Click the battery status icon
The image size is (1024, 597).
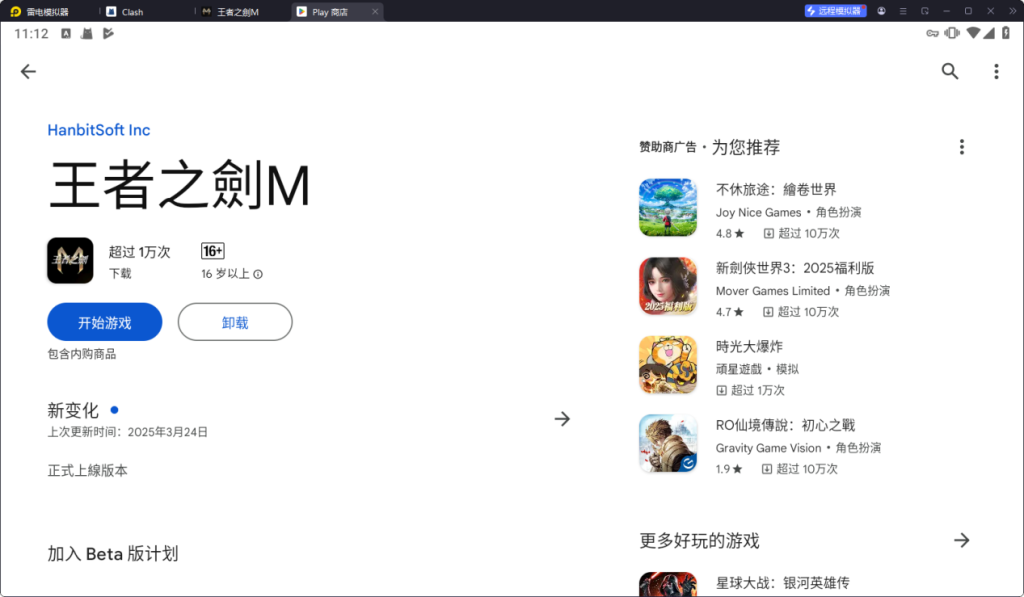[x=1006, y=33]
